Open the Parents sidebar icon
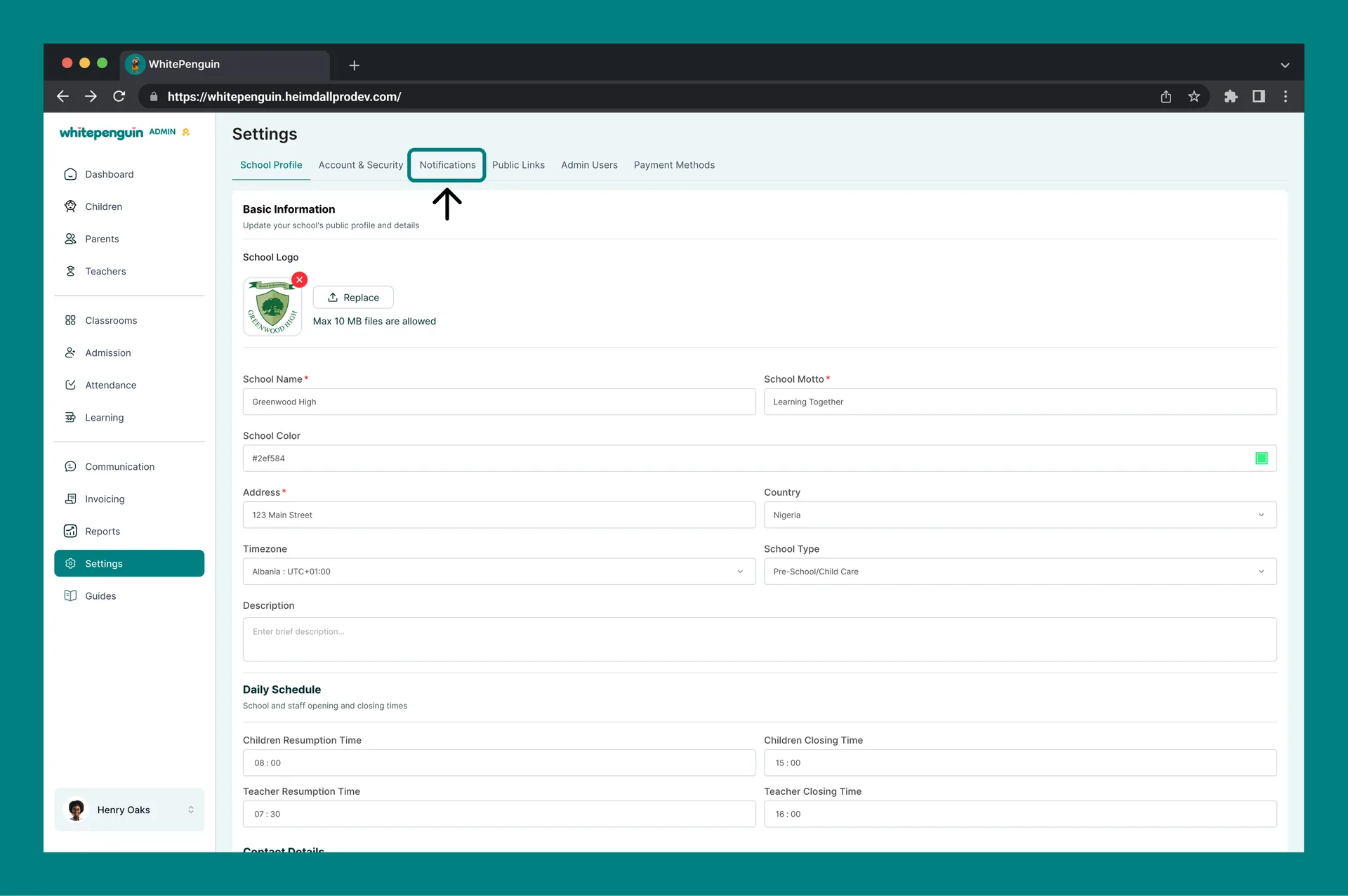Image resolution: width=1348 pixels, height=896 pixels. (70, 239)
